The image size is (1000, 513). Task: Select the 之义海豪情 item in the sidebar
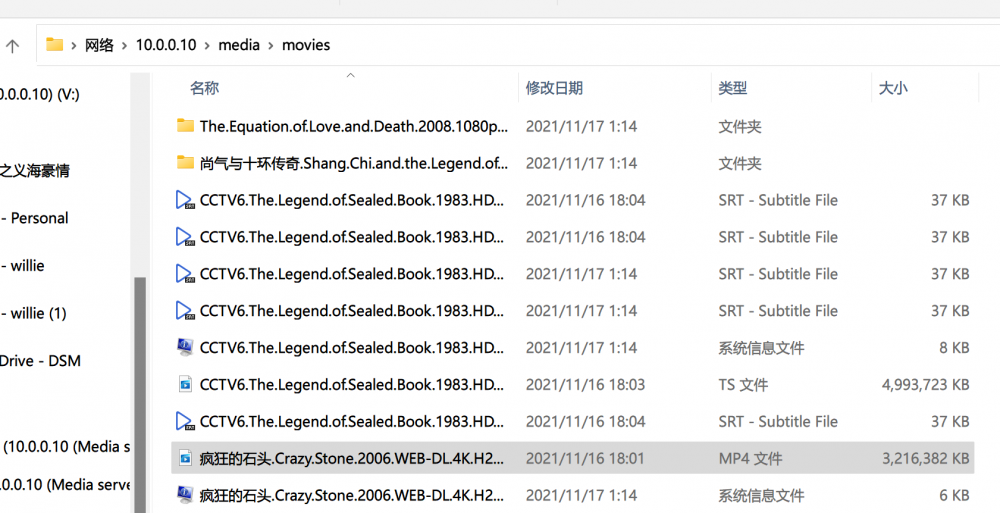[34, 170]
